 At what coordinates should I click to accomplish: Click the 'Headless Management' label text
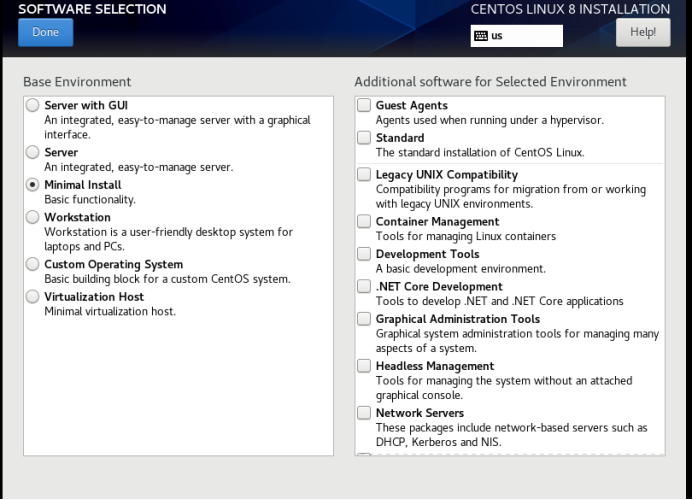pos(435,366)
